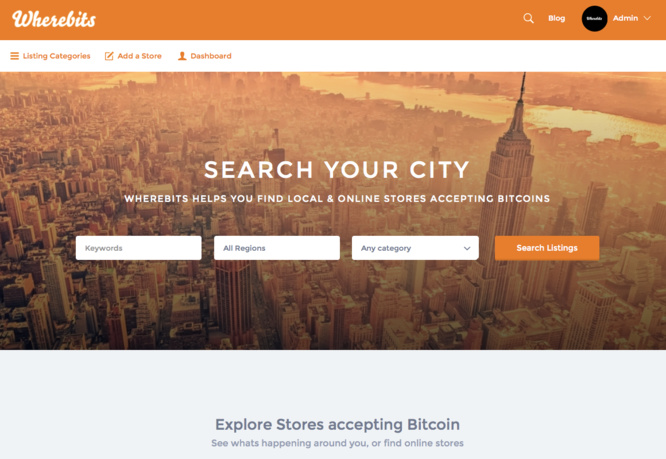
Task: Expand the Admin account chevron
Action: pos(647,18)
